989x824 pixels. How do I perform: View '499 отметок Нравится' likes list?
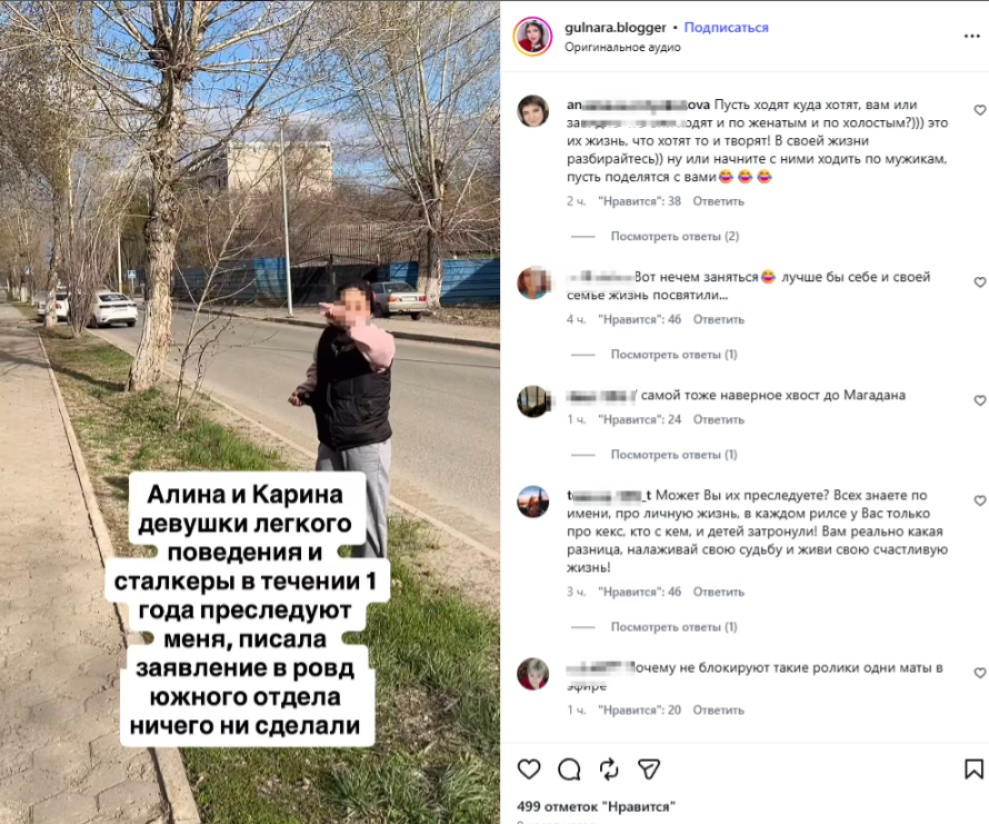click(596, 806)
